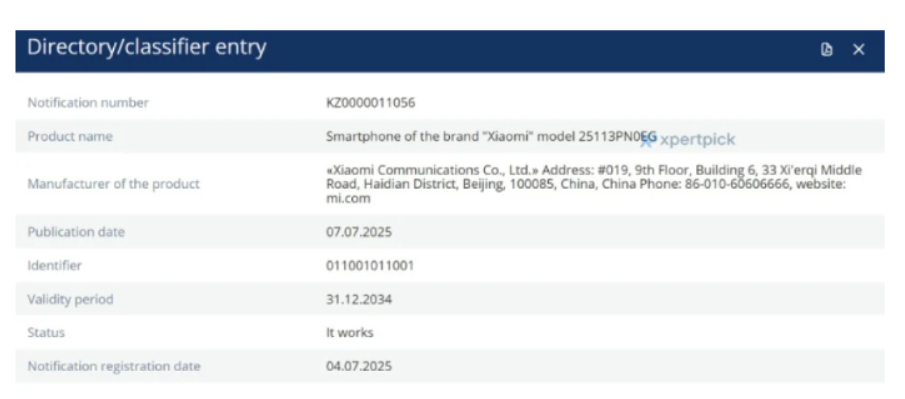Click the Identifier label

[54, 266]
